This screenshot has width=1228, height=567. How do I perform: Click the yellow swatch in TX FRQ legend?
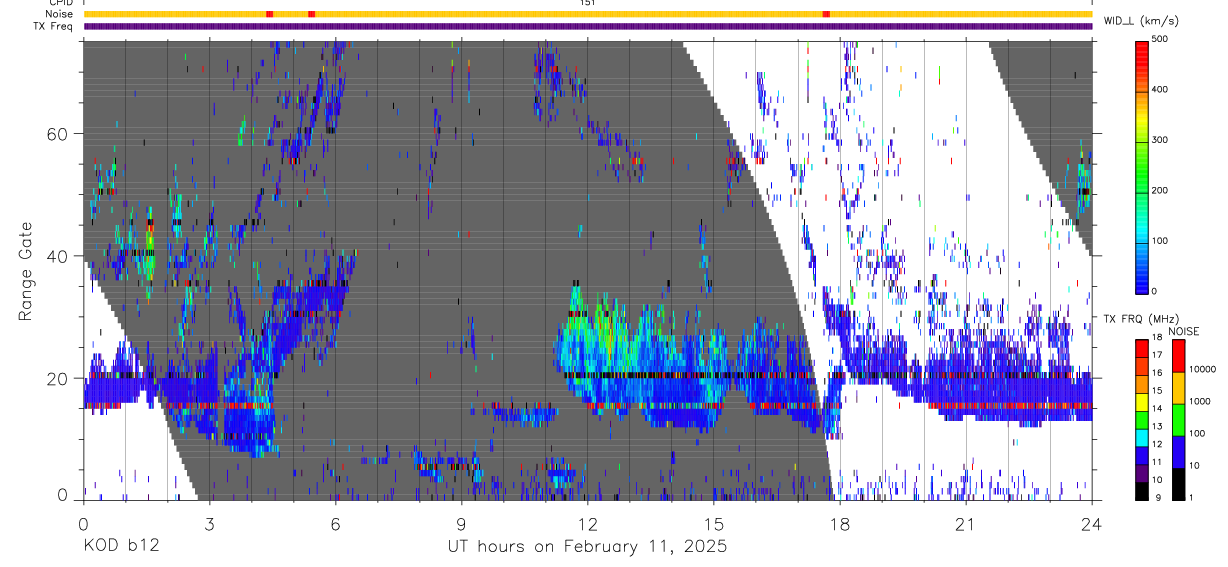(x=1143, y=402)
